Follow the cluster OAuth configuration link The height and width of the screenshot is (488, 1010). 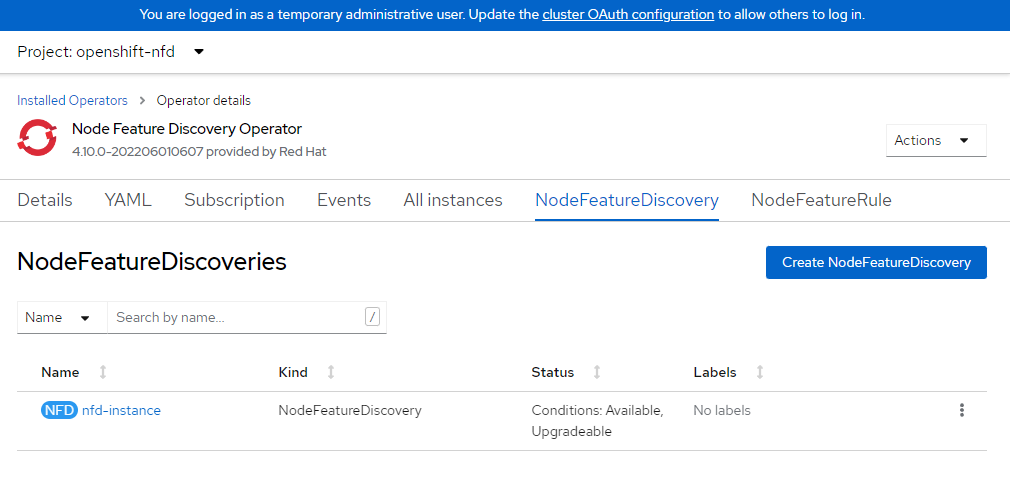(628, 15)
